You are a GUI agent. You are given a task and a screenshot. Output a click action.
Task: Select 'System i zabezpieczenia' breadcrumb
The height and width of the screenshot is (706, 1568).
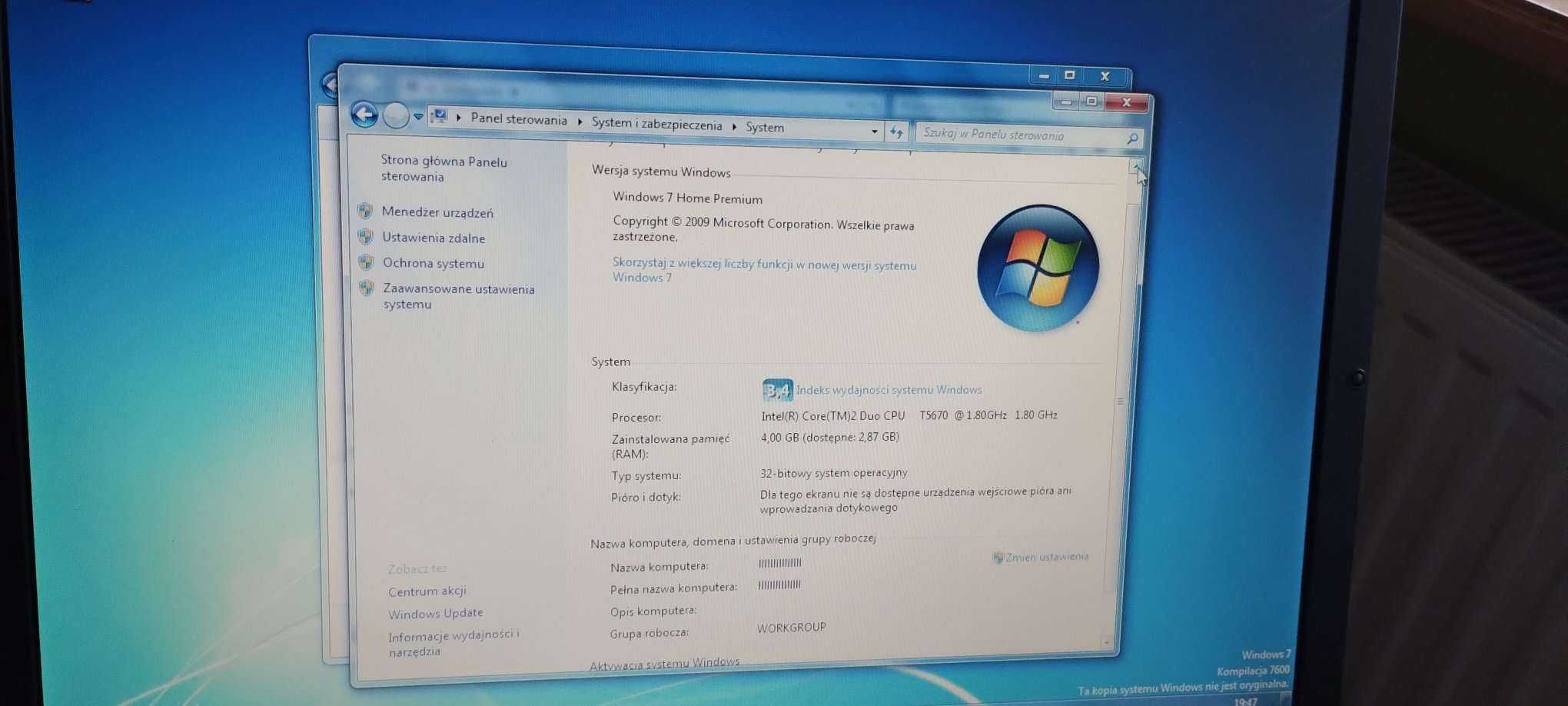[657, 124]
